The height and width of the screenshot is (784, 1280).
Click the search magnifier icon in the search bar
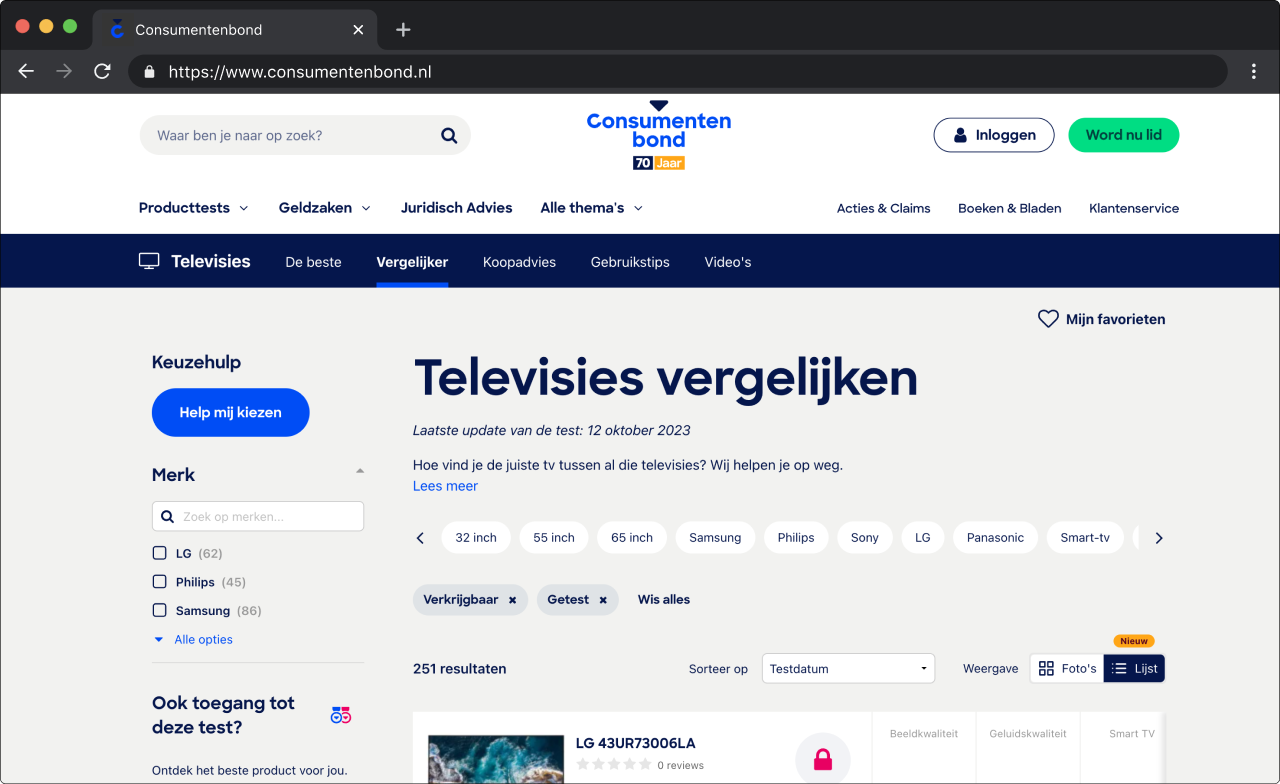(x=448, y=135)
